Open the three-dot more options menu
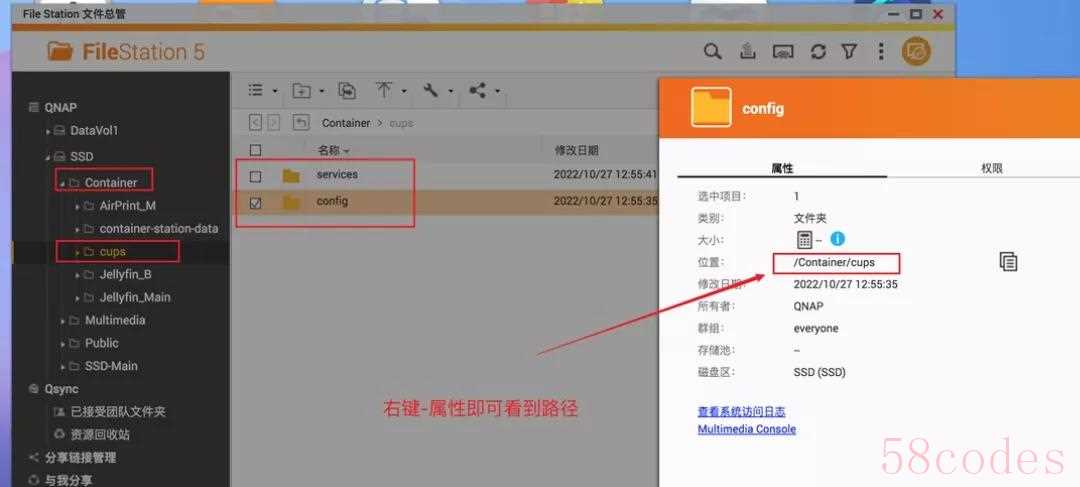Viewport: 1080px width, 487px height. (x=880, y=52)
